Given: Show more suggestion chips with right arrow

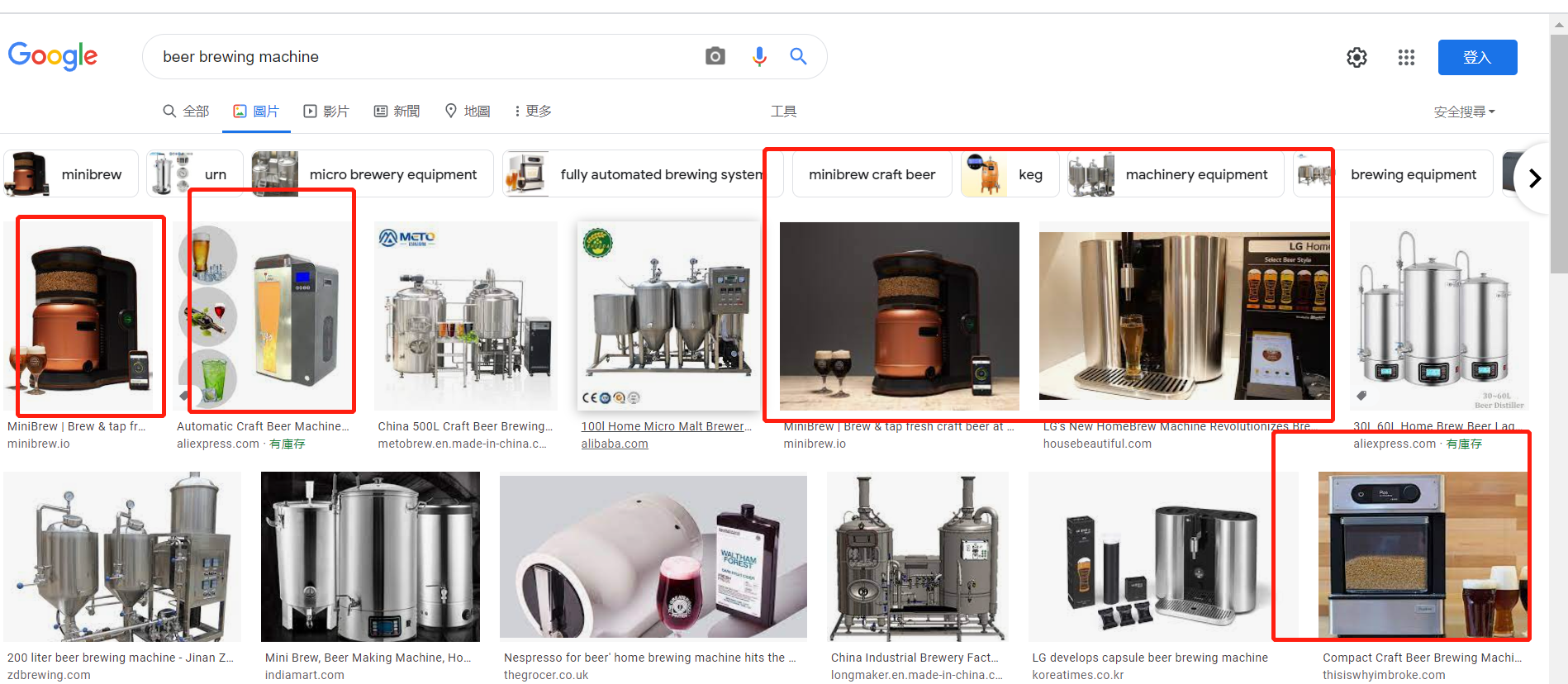Looking at the screenshot, I should pos(1534,178).
